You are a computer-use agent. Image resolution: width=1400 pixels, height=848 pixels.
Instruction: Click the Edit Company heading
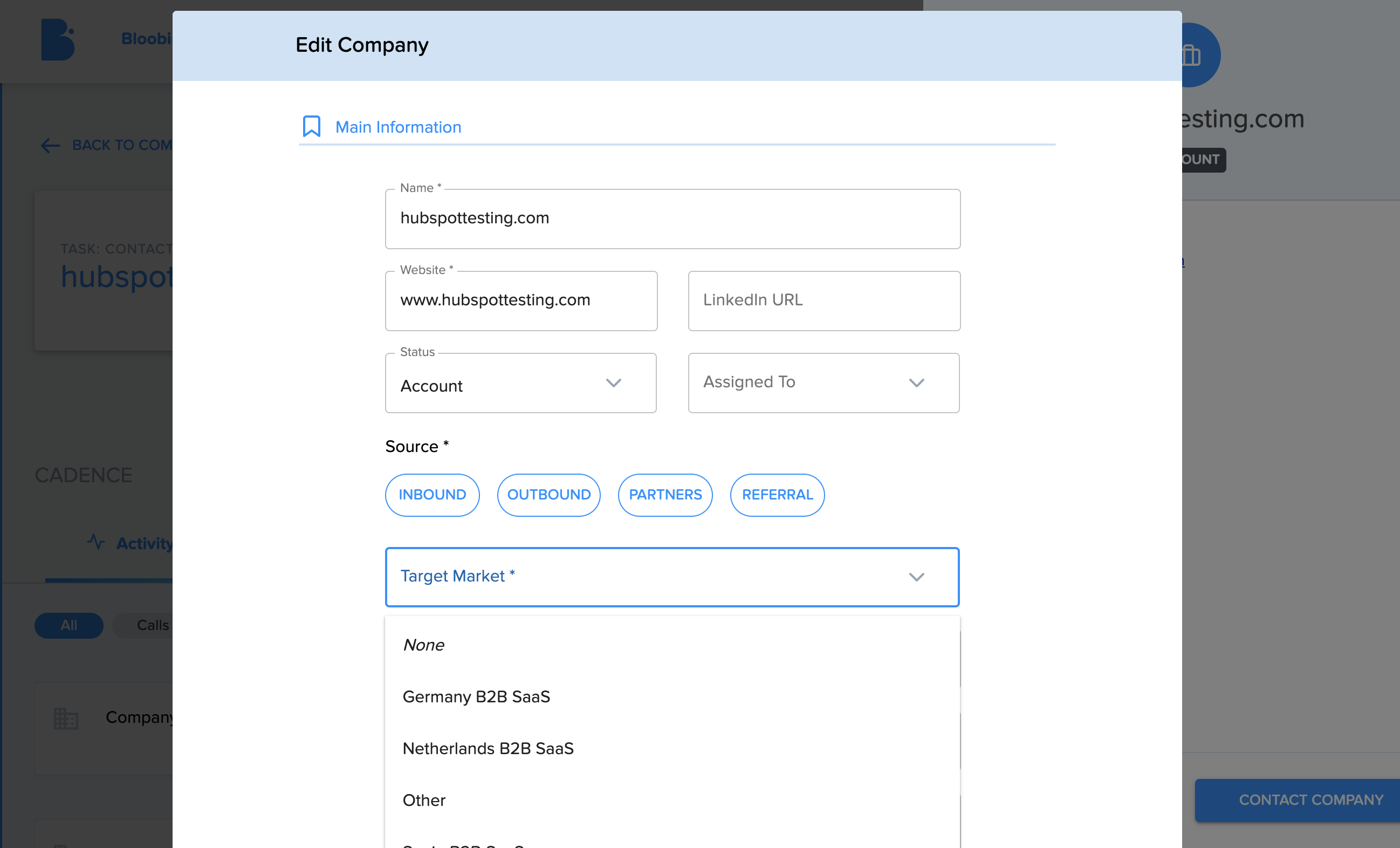pos(362,45)
